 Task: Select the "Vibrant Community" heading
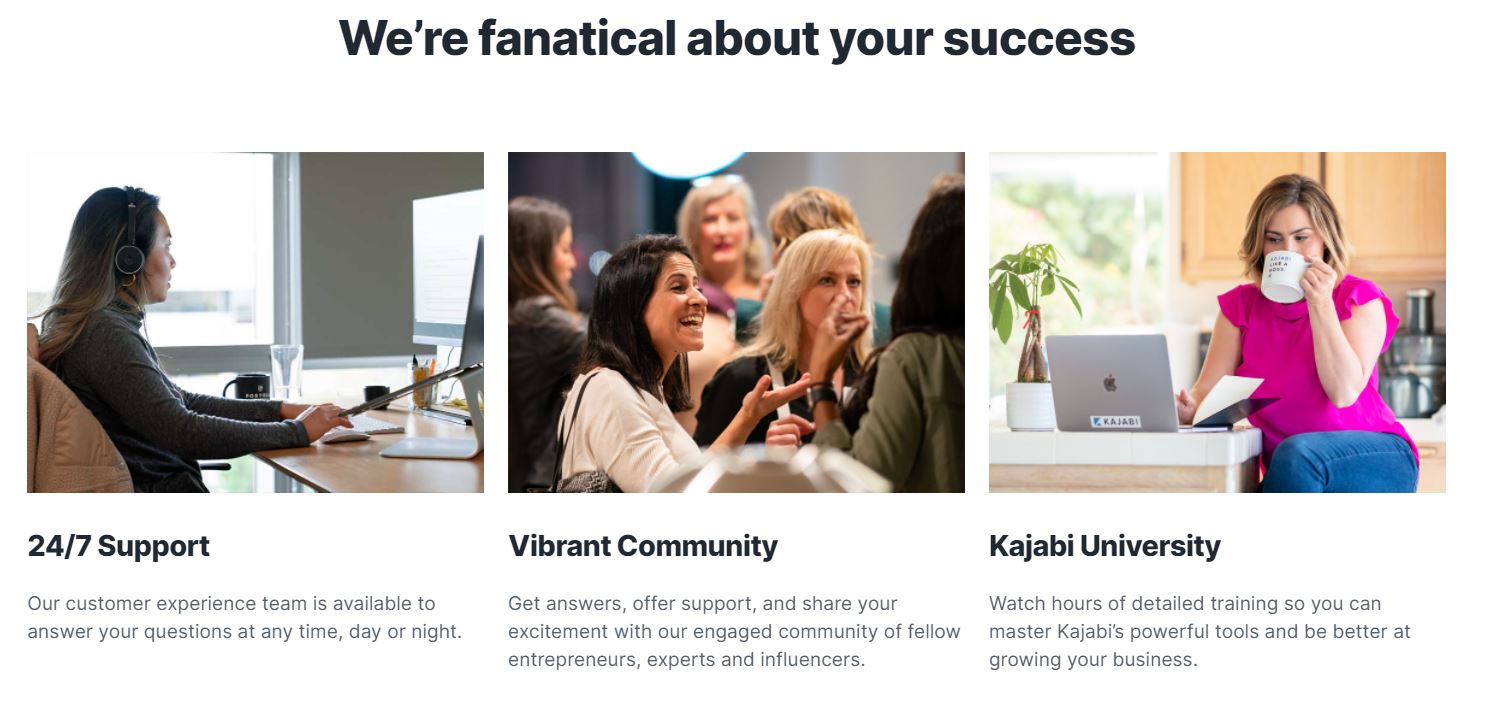tap(643, 546)
